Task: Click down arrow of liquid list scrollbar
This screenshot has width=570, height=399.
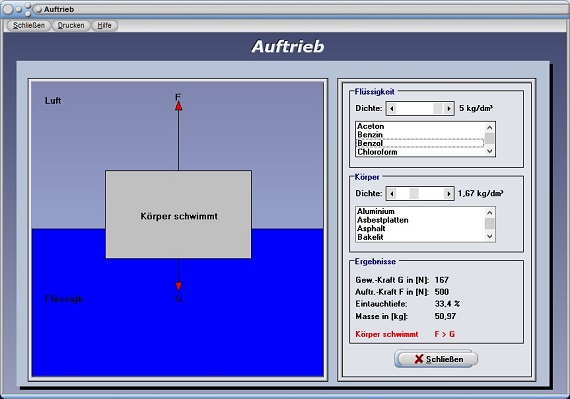Action: pyautogui.click(x=490, y=151)
